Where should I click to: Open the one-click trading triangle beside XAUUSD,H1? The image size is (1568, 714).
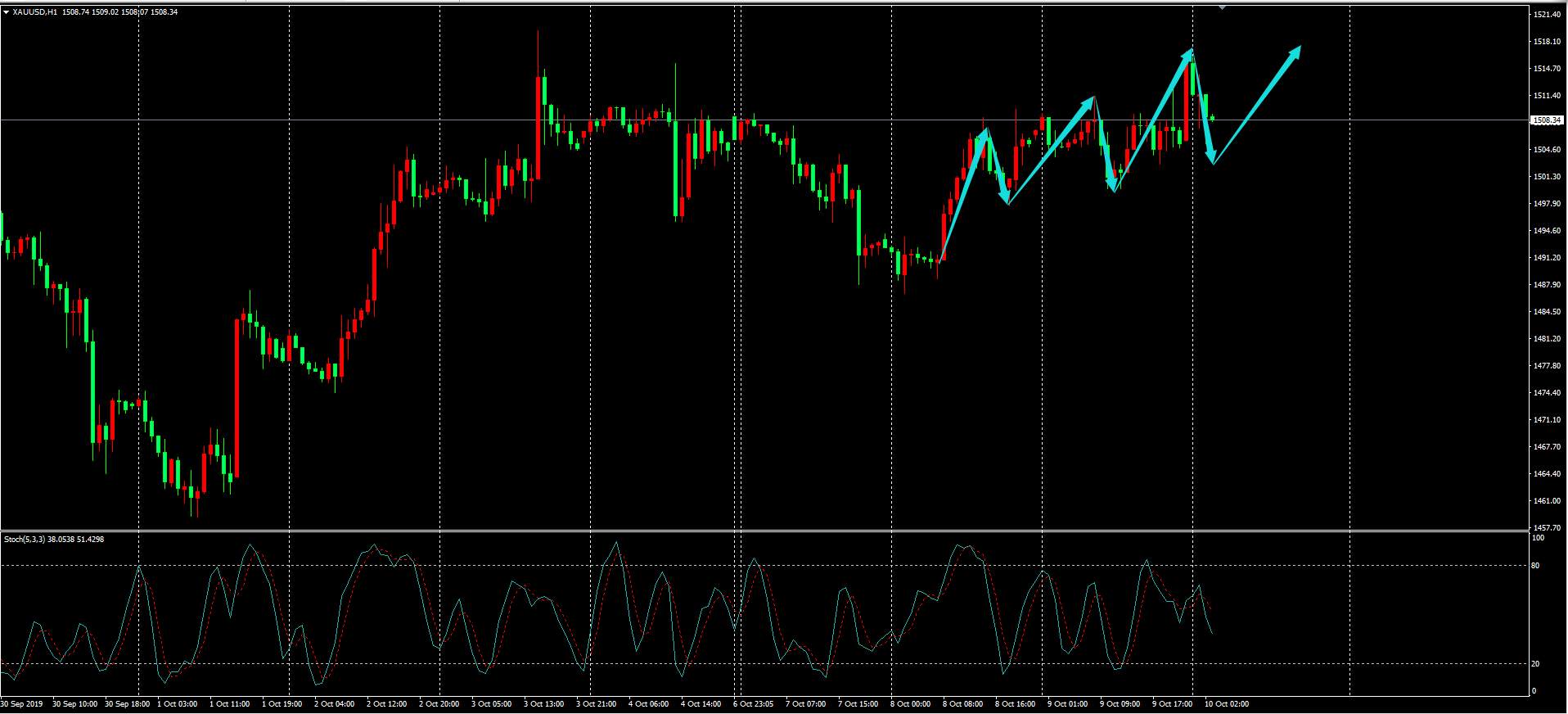[x=7, y=12]
